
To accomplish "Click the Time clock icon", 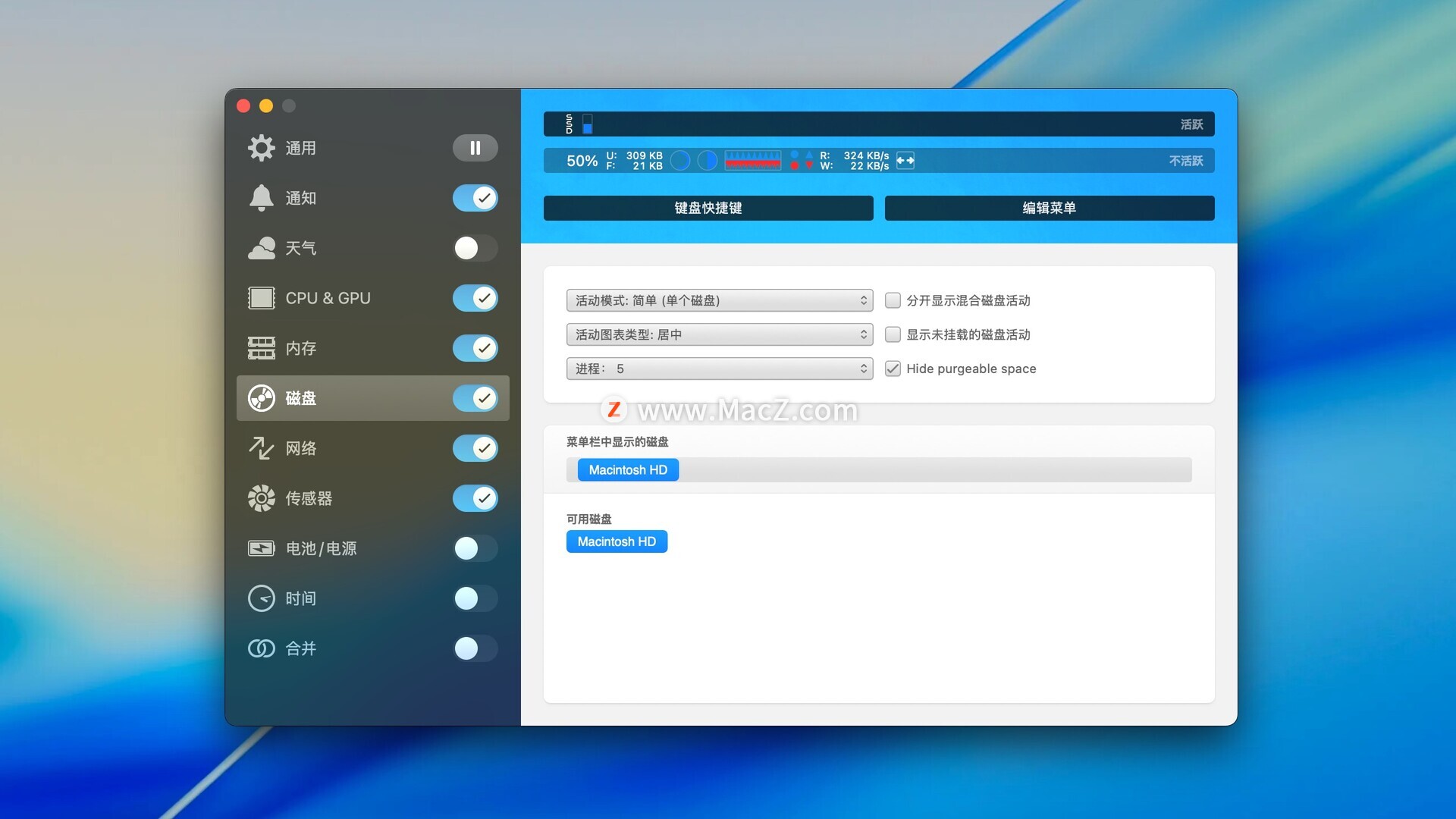I will click(x=261, y=598).
